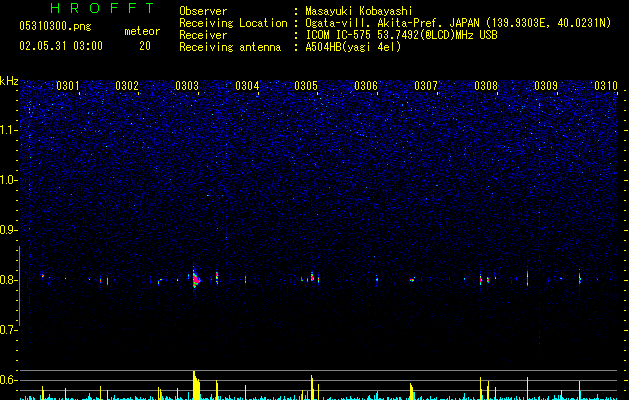Image resolution: width=629 pixels, height=400 pixels.
Task: Click the large red meteor echo at 0303
Action: click(x=196, y=280)
